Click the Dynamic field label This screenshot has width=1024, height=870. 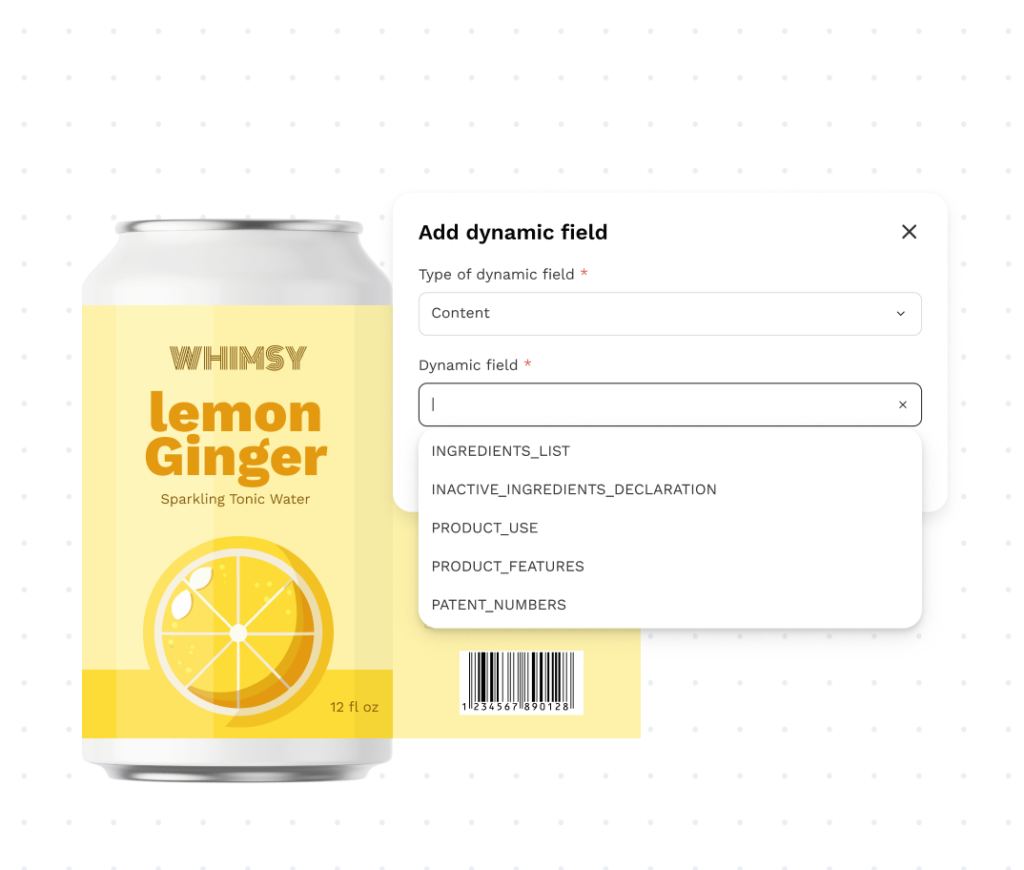click(x=468, y=365)
